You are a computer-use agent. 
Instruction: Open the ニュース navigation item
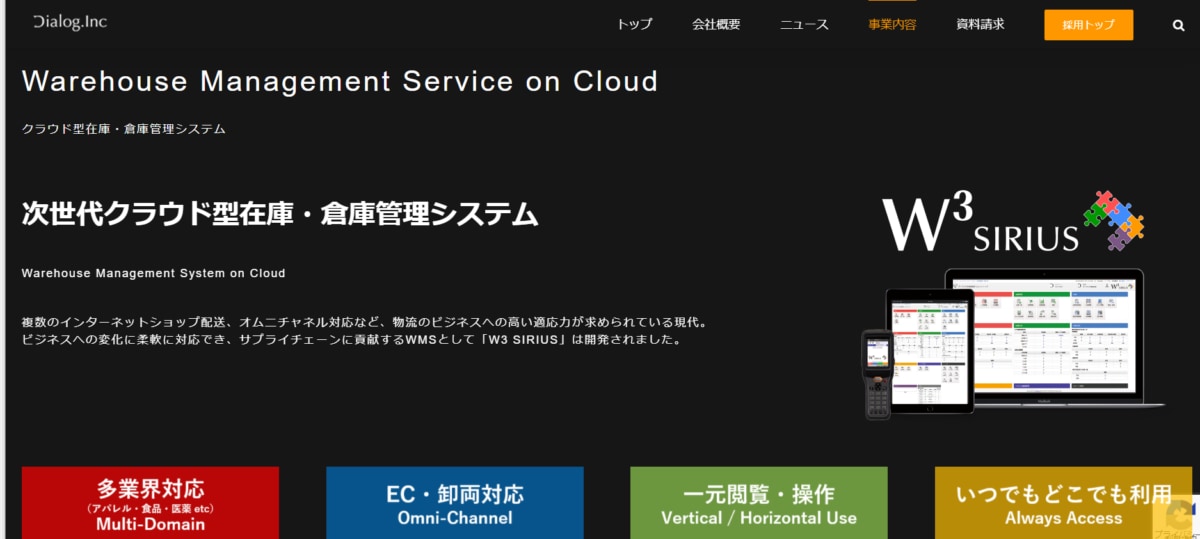tap(804, 25)
